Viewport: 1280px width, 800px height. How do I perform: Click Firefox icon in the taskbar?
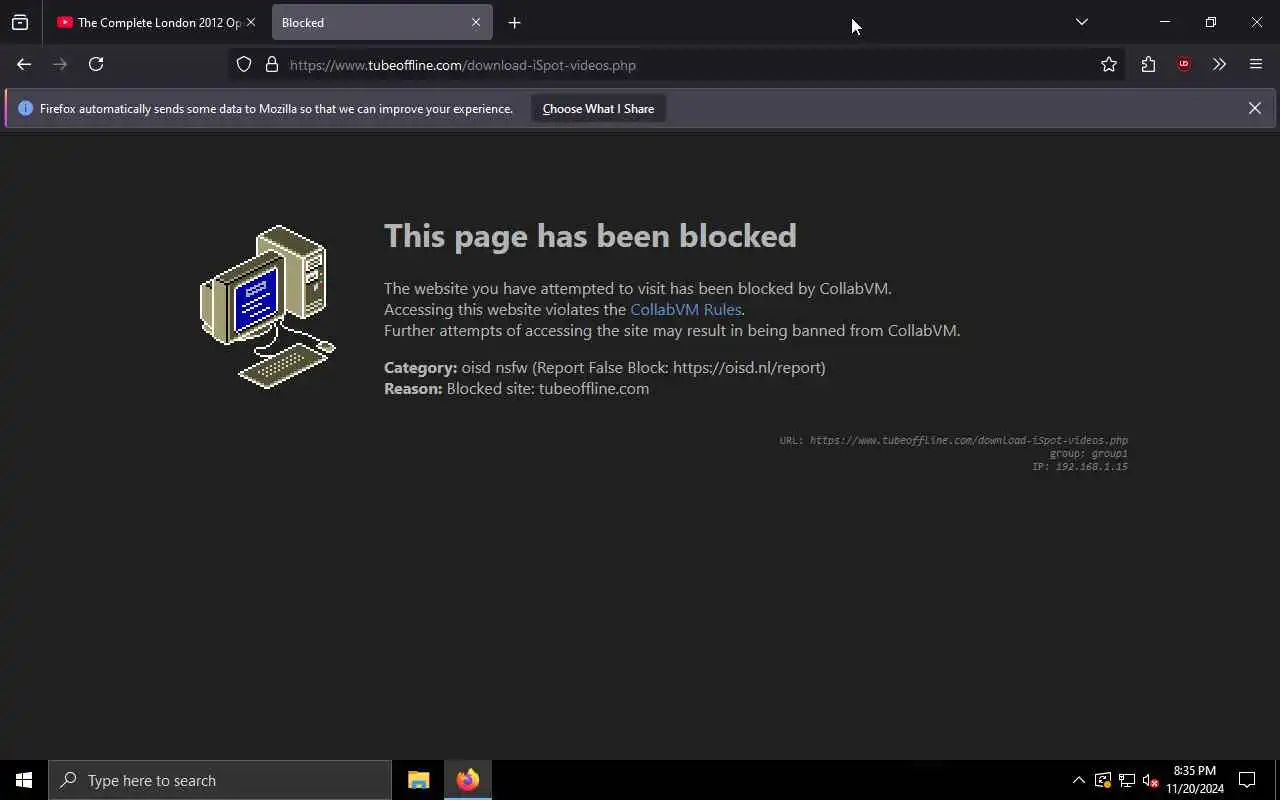click(x=468, y=780)
